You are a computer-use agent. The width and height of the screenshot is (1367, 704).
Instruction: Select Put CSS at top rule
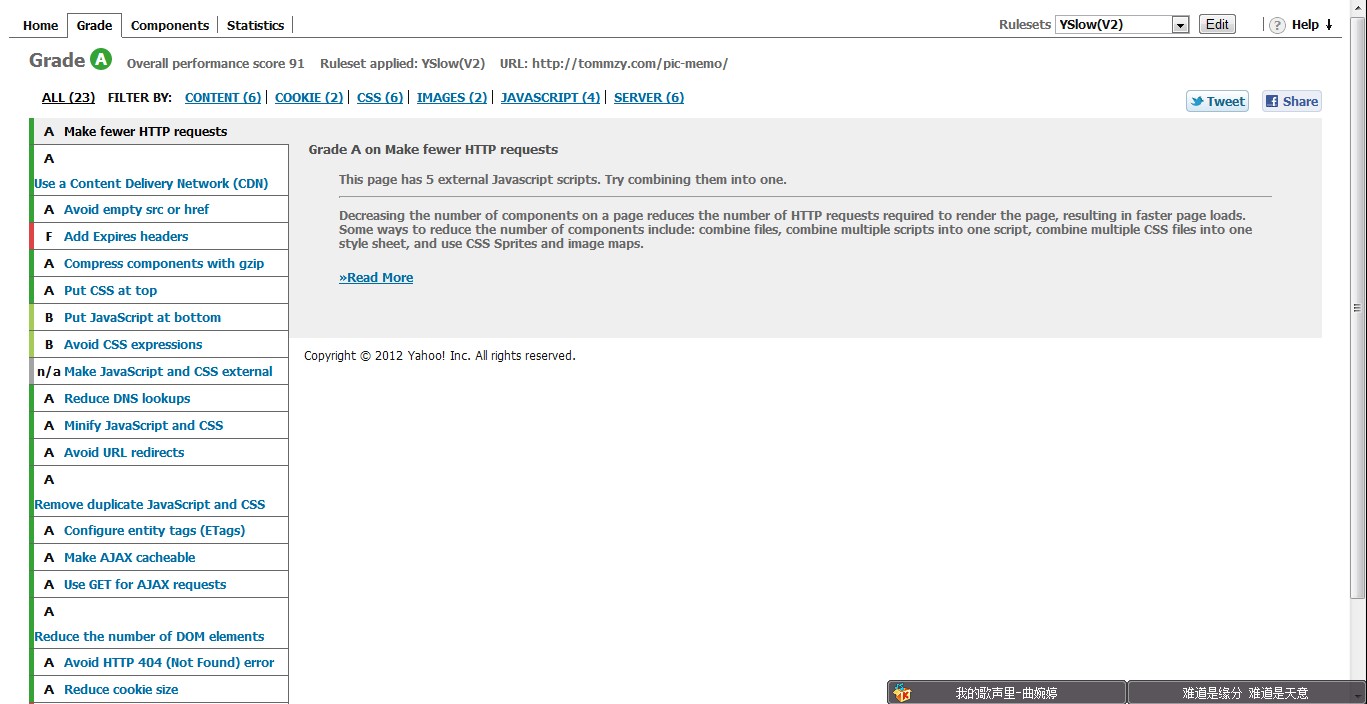click(160, 290)
